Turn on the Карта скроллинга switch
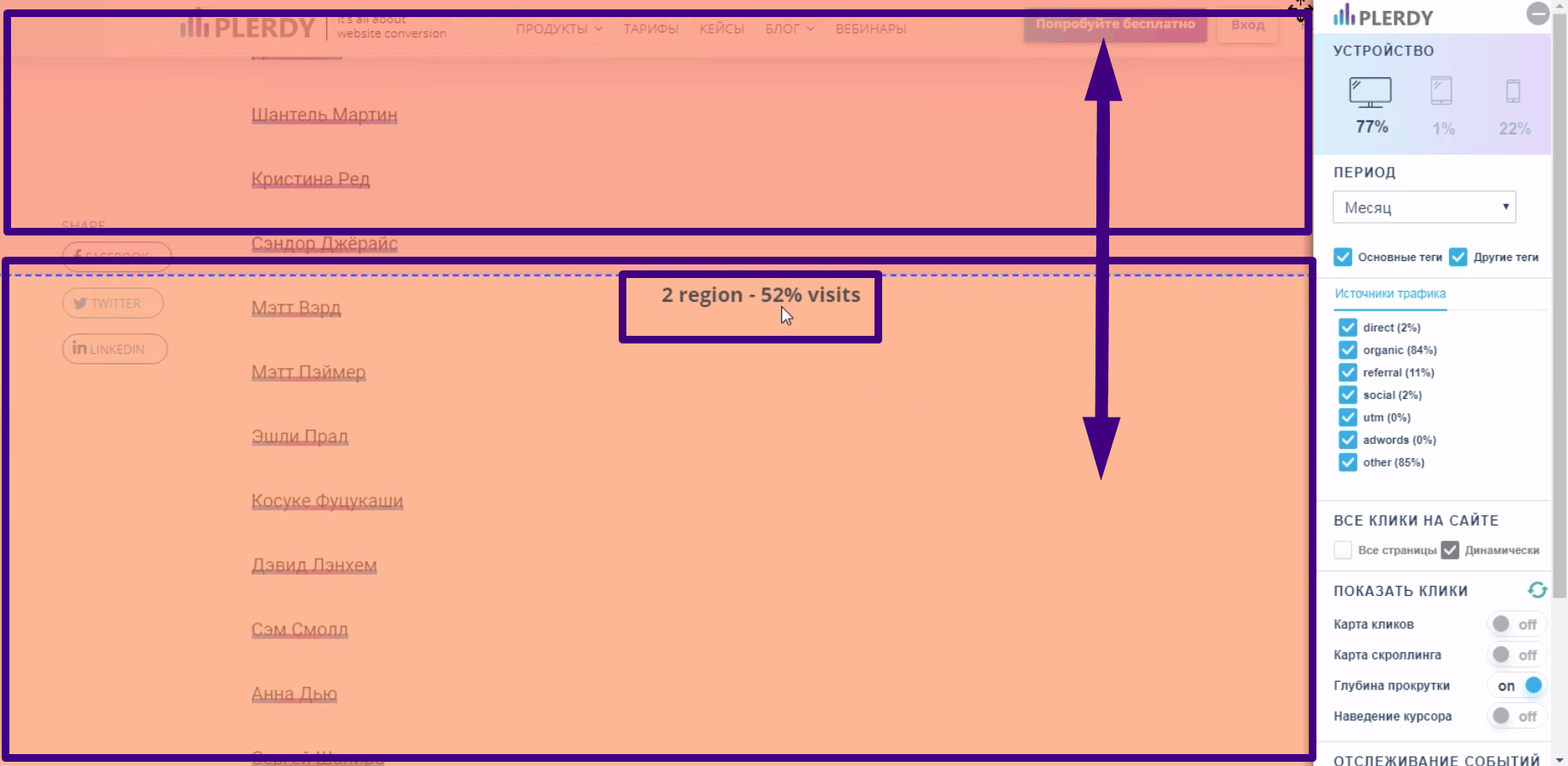Screen dimensions: 1568x766 point(1516,655)
